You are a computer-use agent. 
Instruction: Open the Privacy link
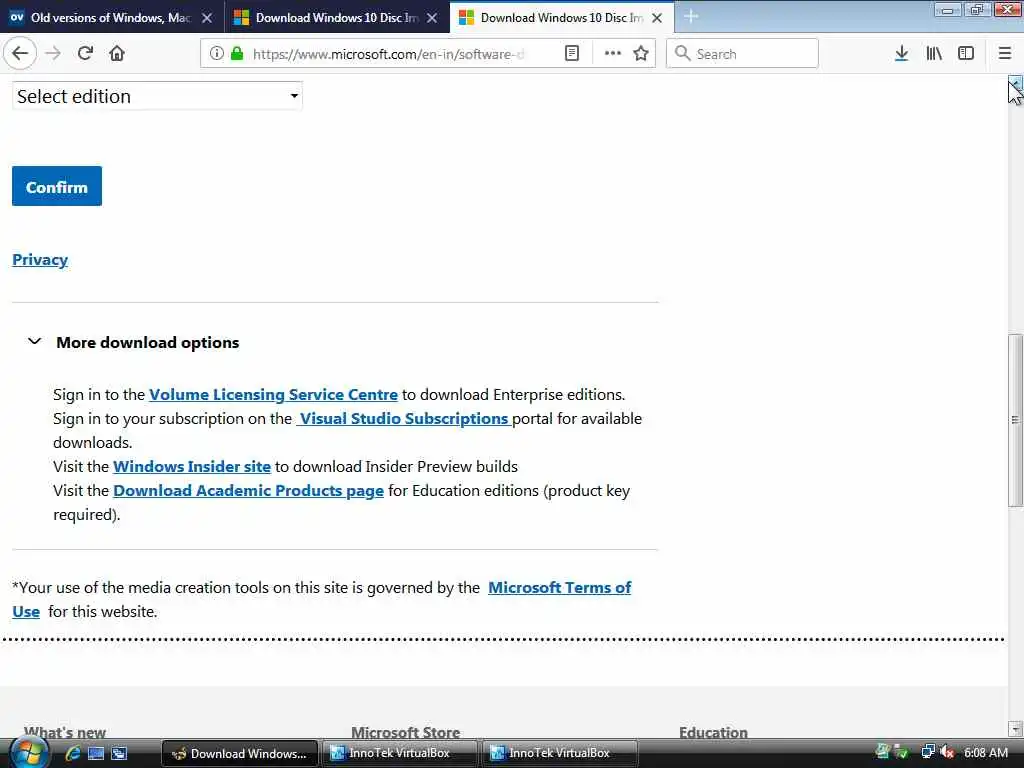click(x=40, y=260)
